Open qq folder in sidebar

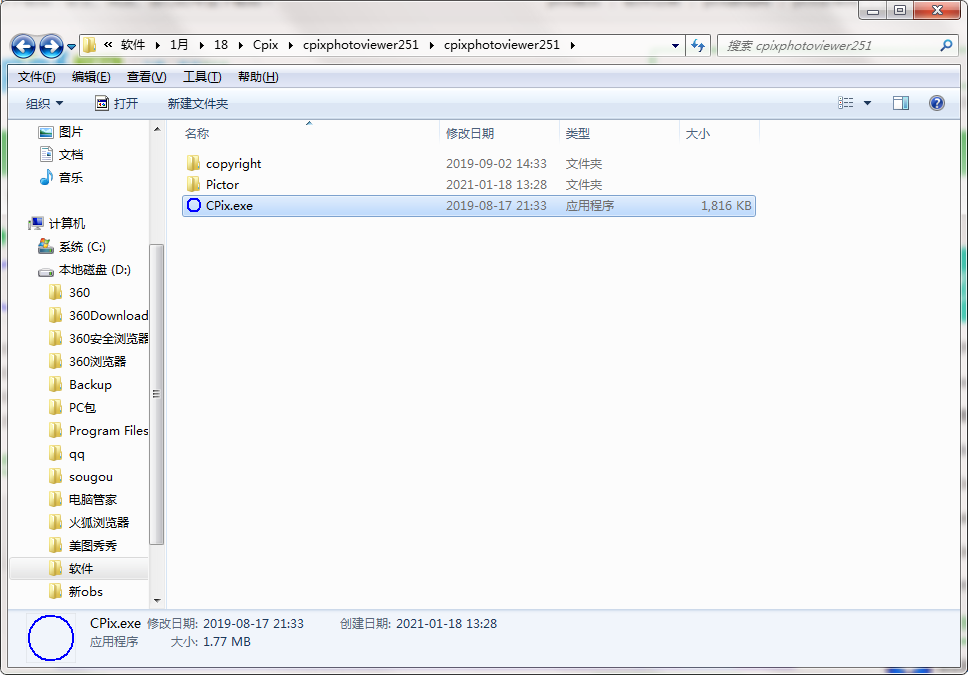[67, 454]
